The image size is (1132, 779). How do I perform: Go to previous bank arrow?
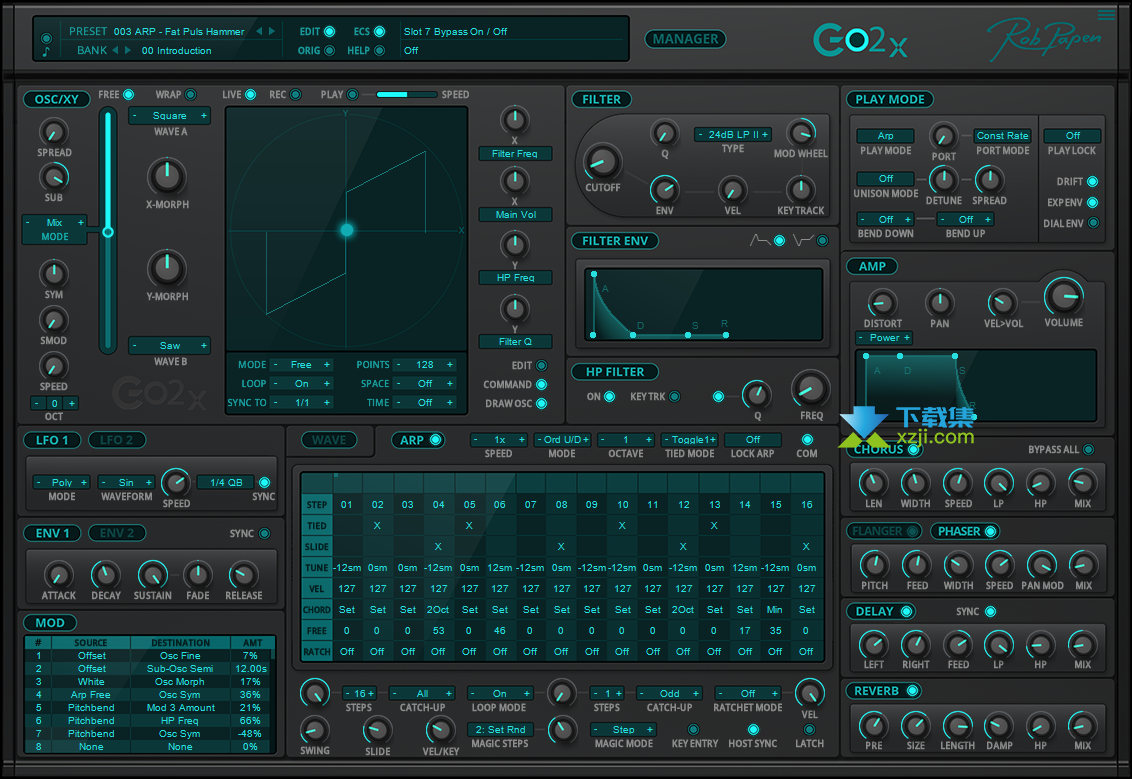[x=116, y=50]
